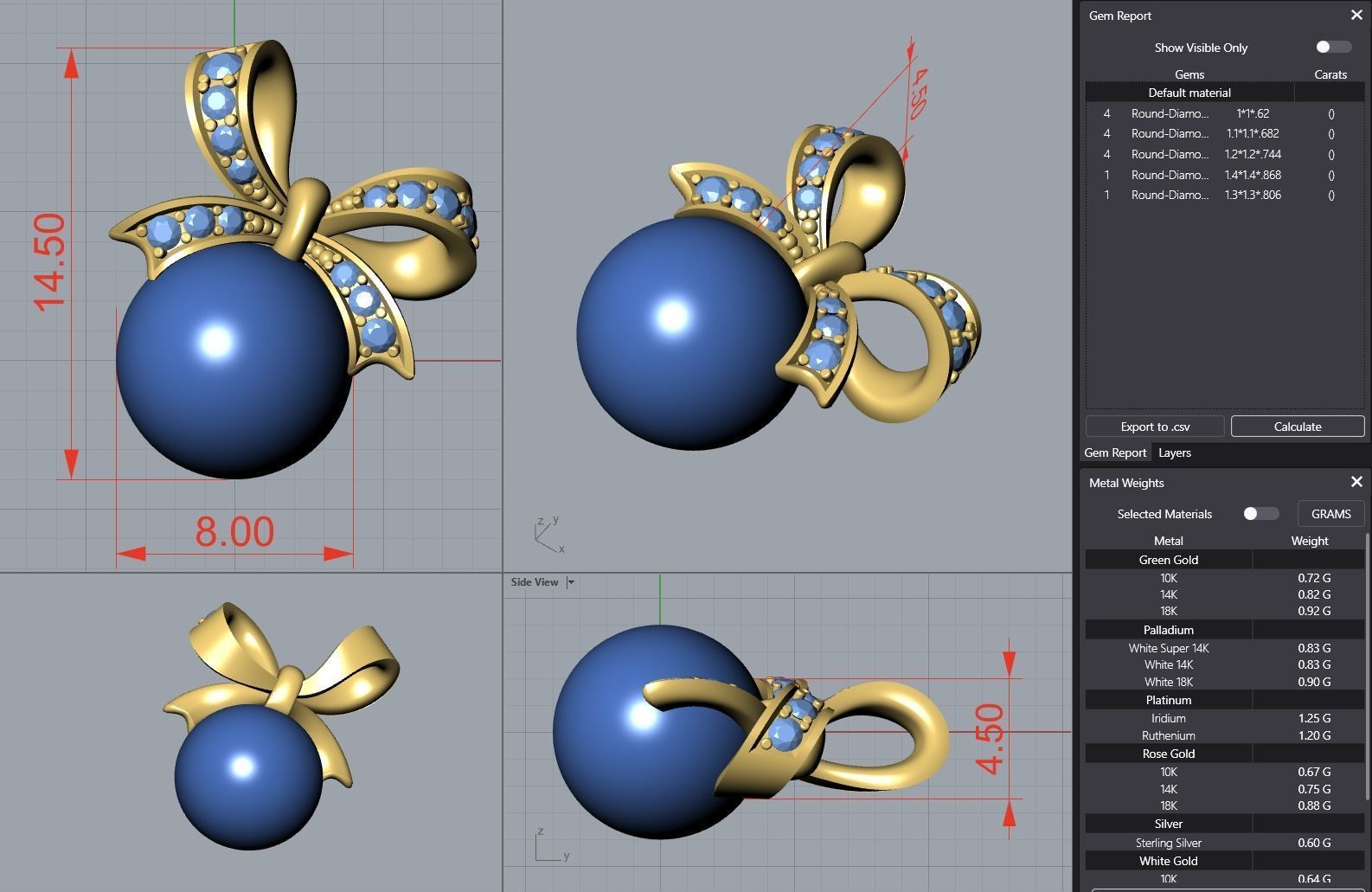Click Export to .csv button
The image size is (1372, 892).
coord(1155,427)
